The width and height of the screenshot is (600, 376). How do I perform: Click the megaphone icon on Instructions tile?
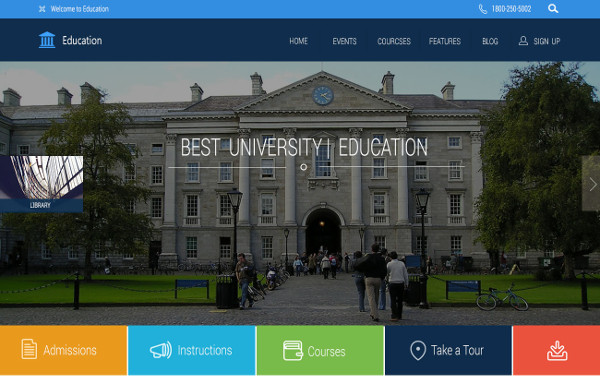(x=161, y=350)
